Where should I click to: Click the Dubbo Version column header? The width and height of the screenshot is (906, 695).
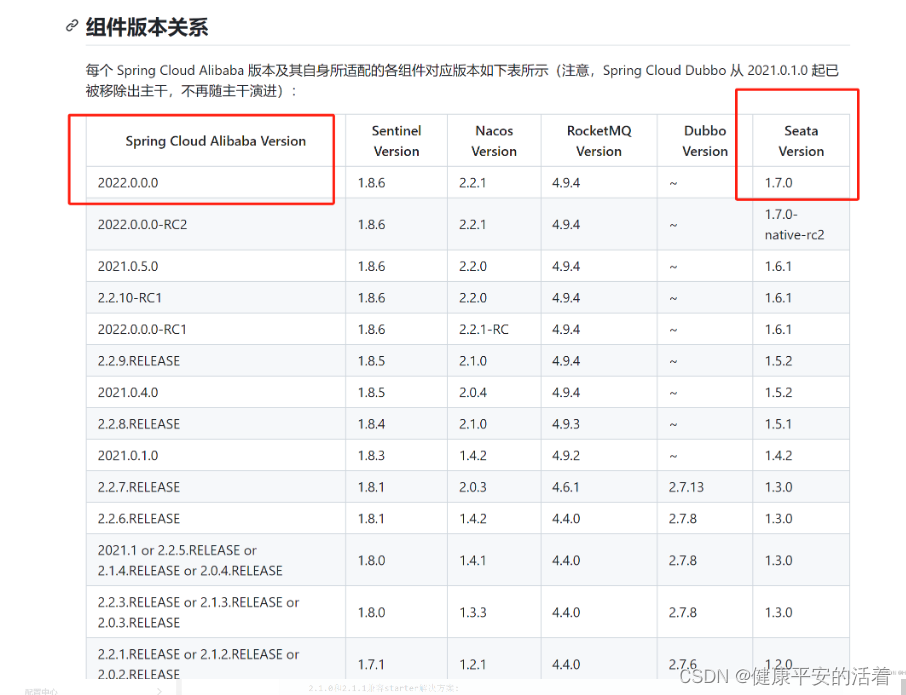pos(705,141)
